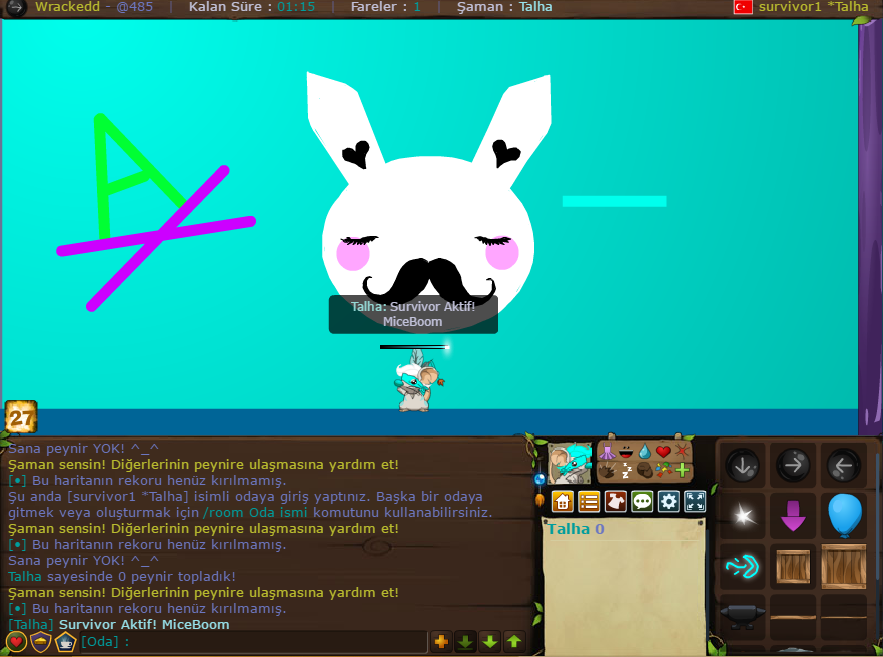Open more emotes with green plus
The width and height of the screenshot is (883, 657).
point(683,470)
